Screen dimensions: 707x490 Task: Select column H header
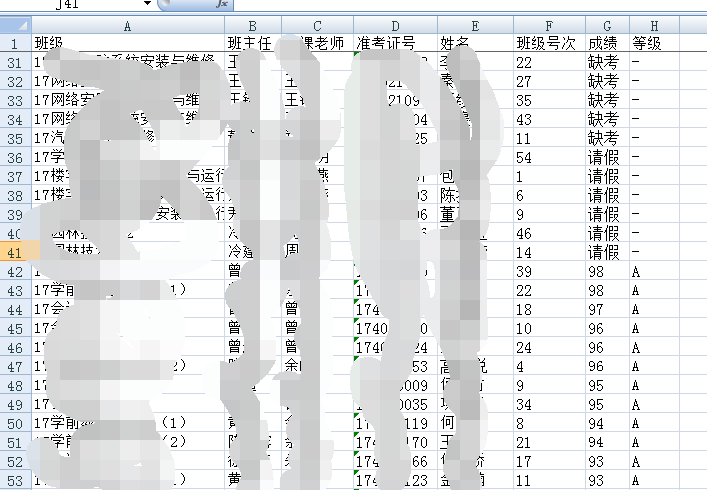click(x=654, y=26)
